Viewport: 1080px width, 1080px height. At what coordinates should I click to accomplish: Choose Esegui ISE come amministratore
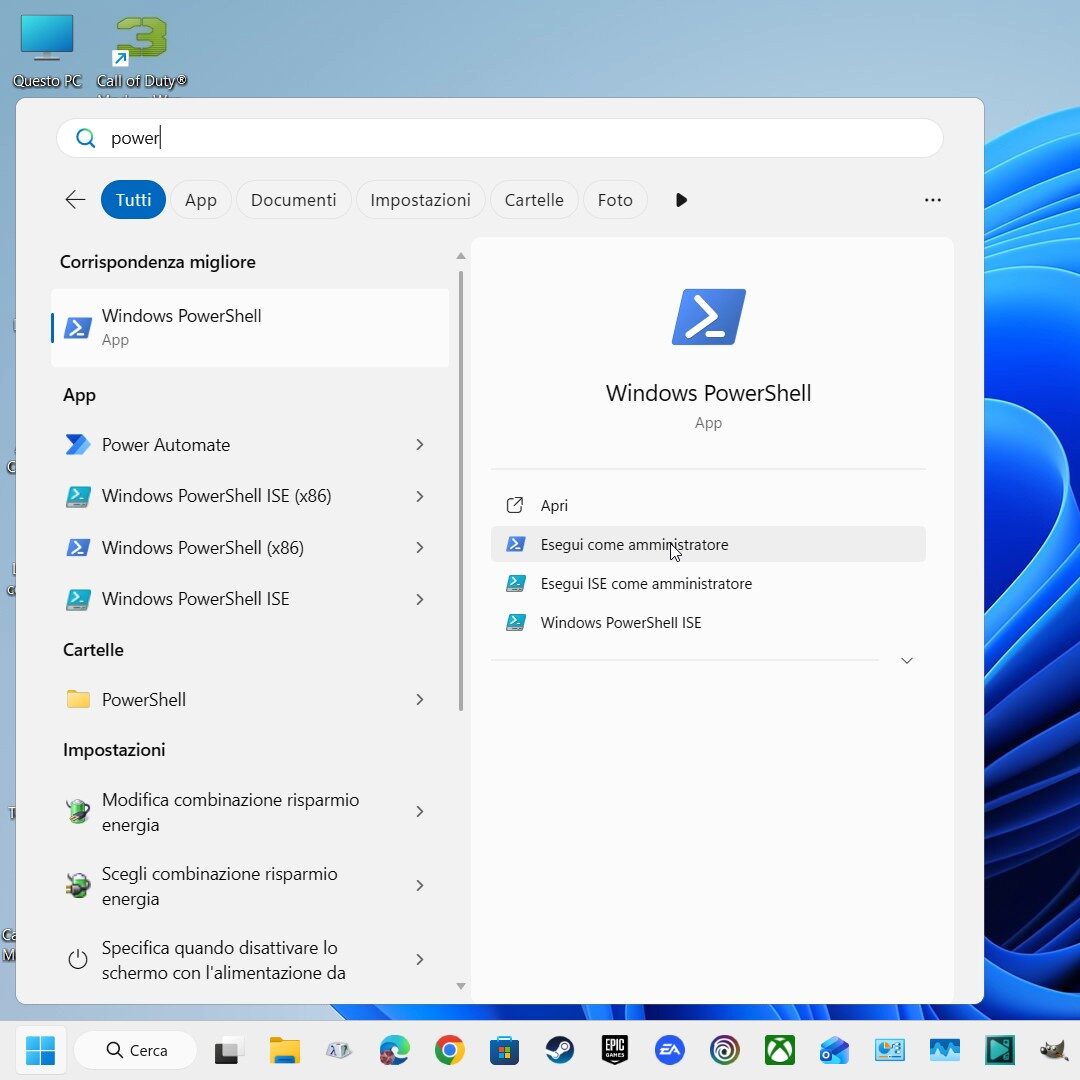coord(708,583)
